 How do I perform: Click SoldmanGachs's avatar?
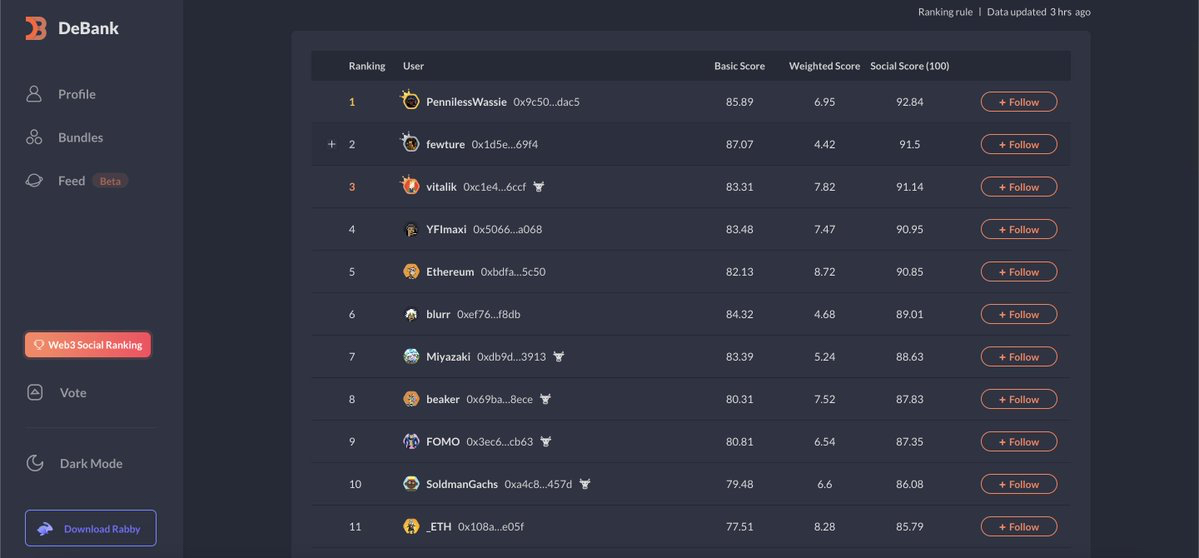tap(411, 484)
